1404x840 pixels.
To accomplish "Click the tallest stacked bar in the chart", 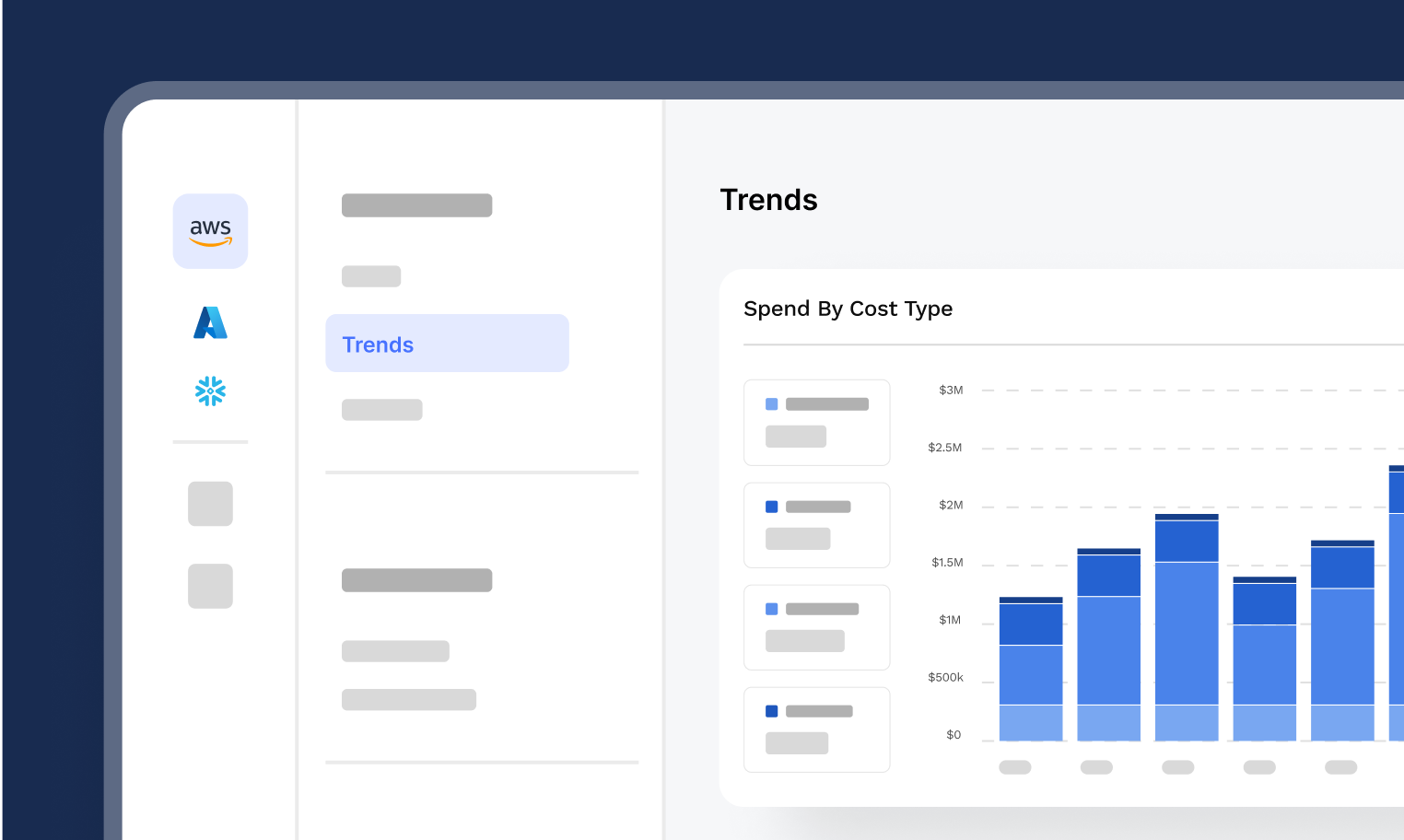I will coord(1394,599).
